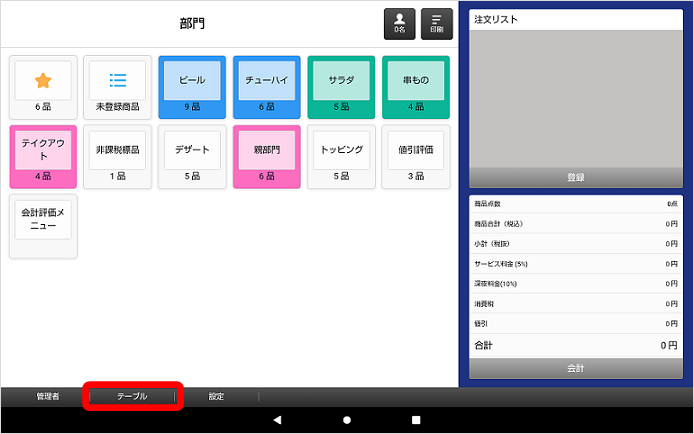Tap the Android home circle
Image resolution: width=694 pixels, height=434 pixels.
[x=347, y=420]
